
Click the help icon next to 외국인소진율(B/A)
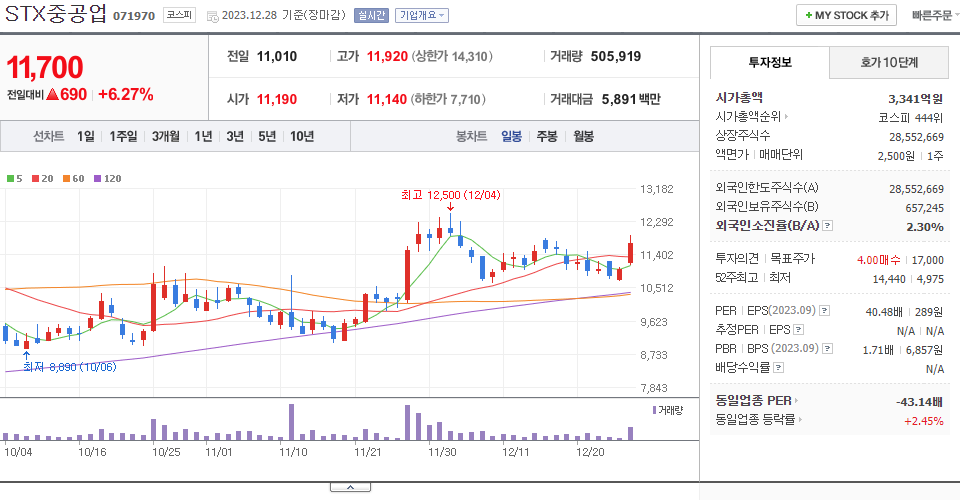click(828, 226)
